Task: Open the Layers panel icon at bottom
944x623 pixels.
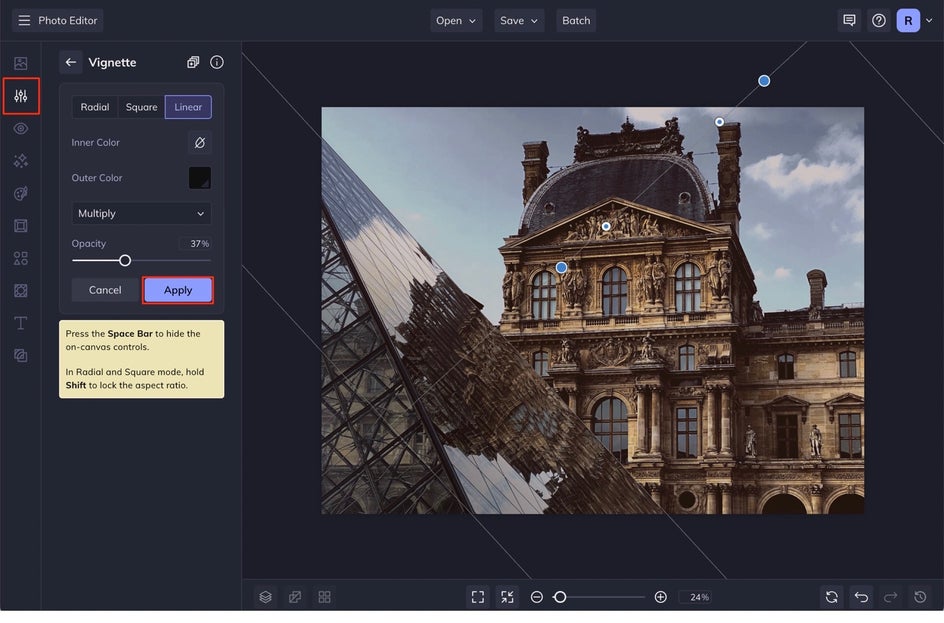Action: pyautogui.click(x=265, y=597)
